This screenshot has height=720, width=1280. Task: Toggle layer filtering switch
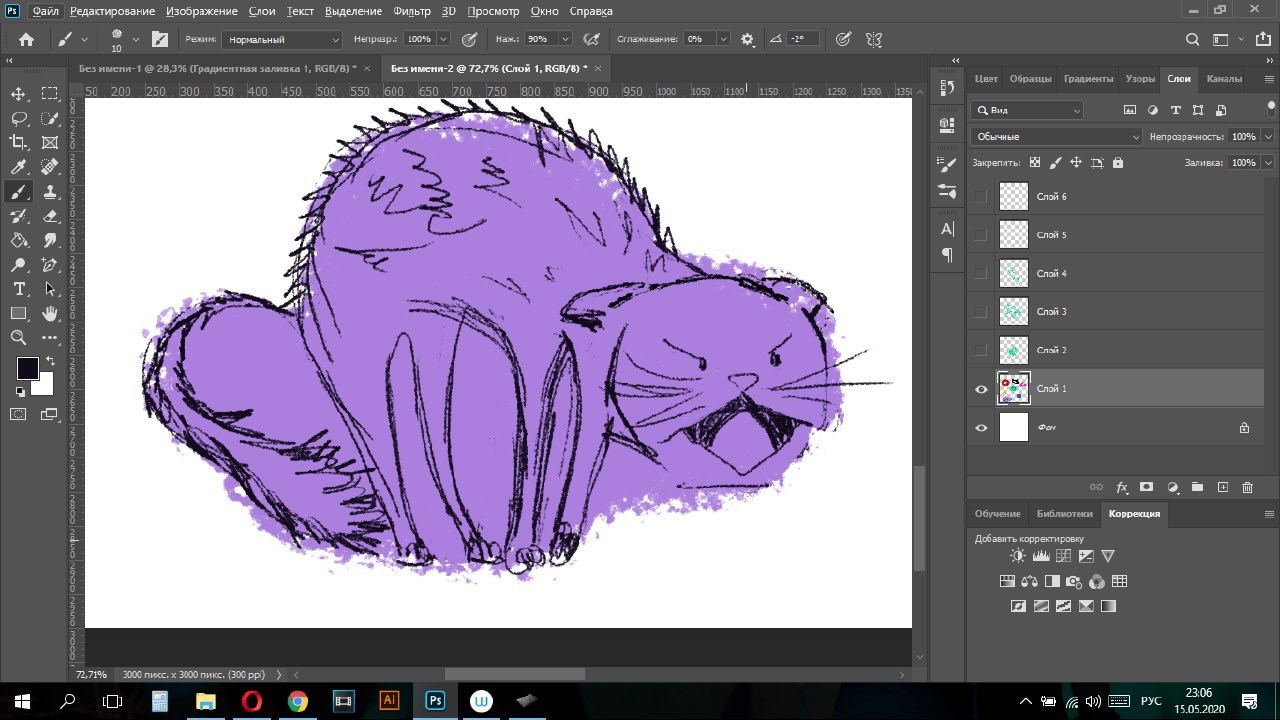1271,108
